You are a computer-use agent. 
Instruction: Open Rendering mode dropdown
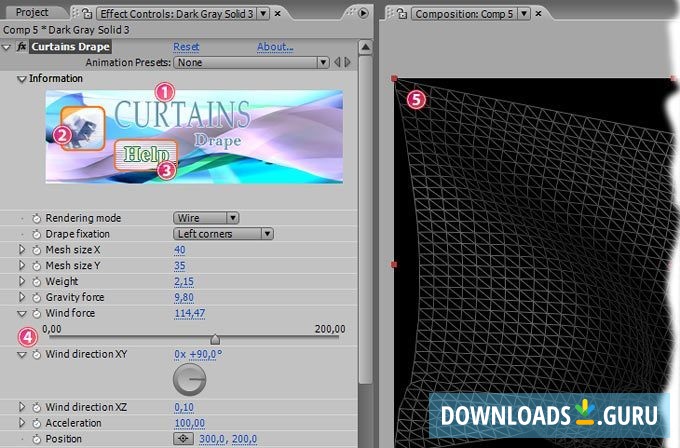coord(206,218)
